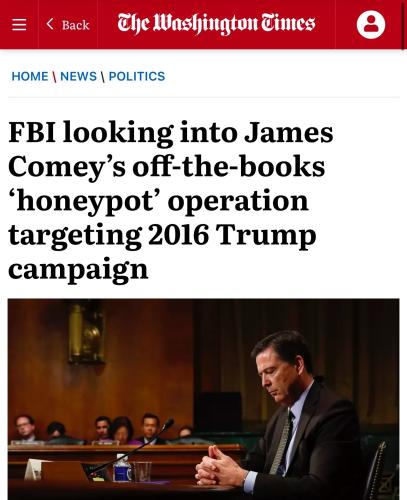Open the NEWS breadcrumb section

(x=78, y=76)
